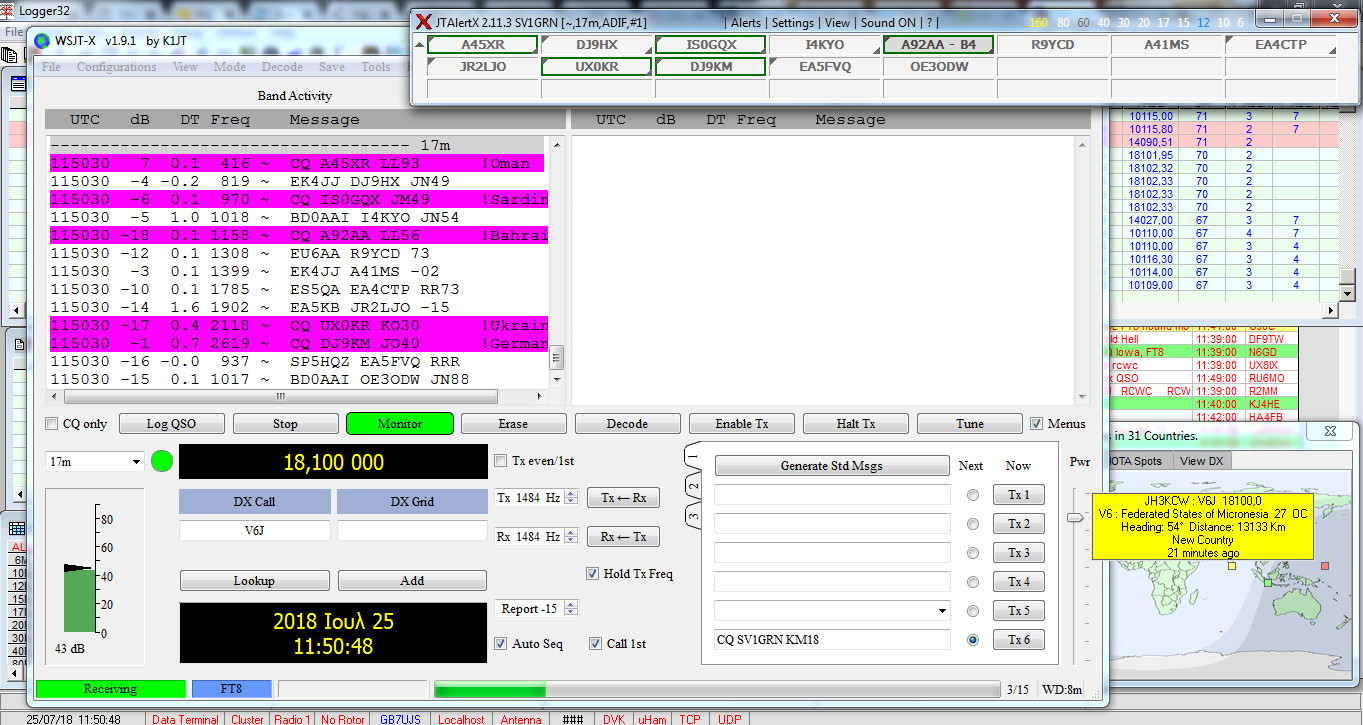Open the ? help menu in JTAlertX

930,23
